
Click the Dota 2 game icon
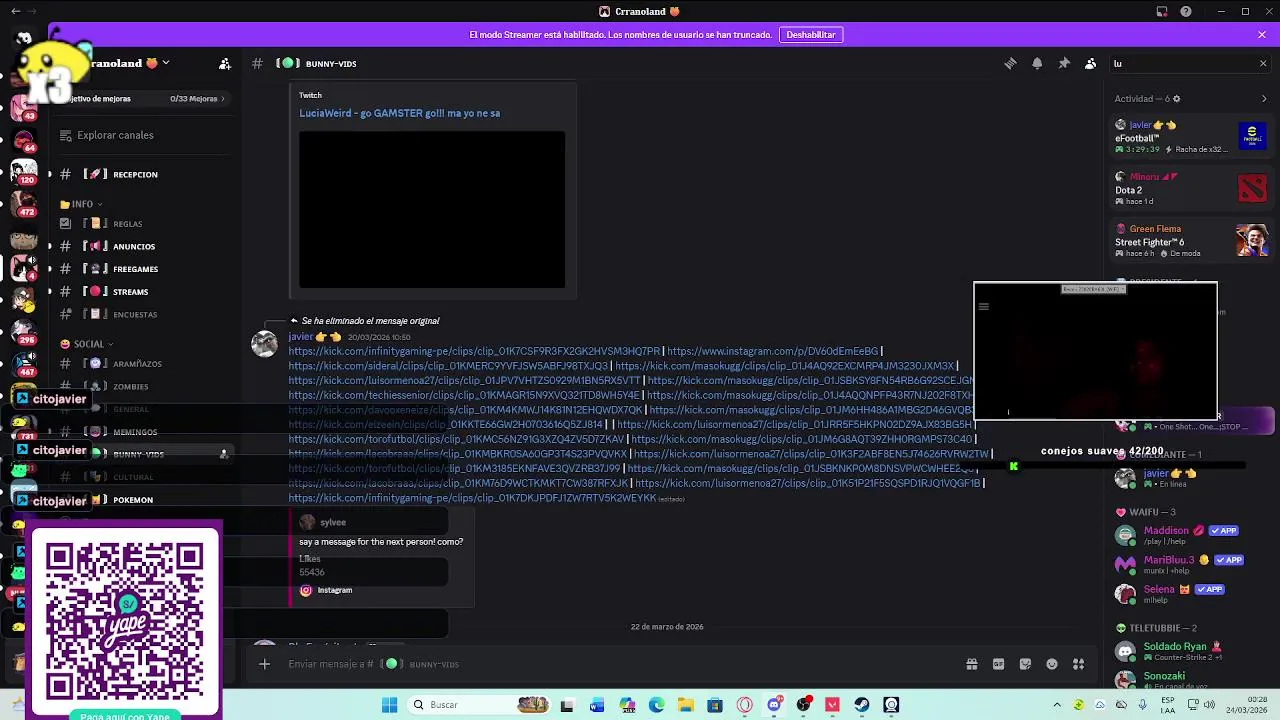tap(1252, 188)
